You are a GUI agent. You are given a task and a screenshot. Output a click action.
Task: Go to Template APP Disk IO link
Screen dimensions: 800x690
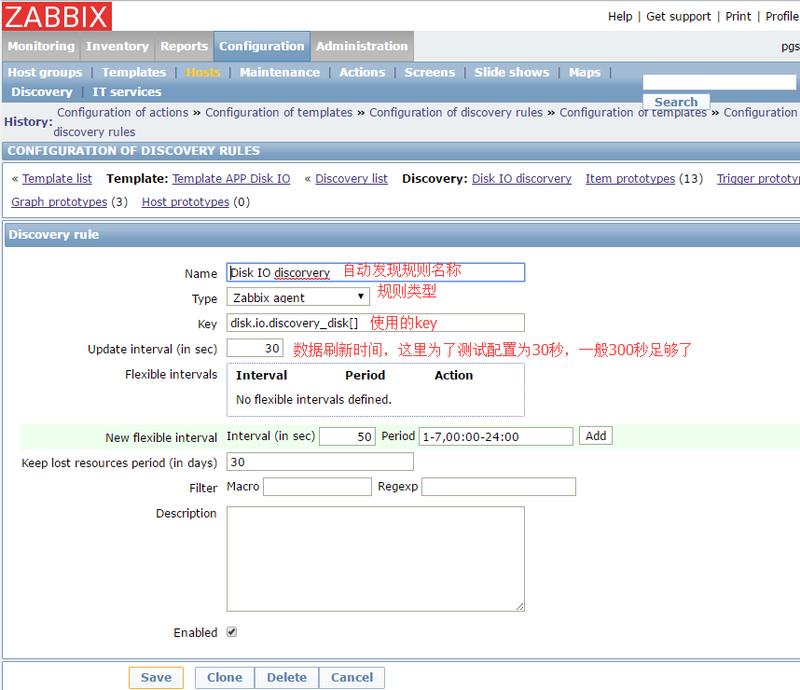(x=231, y=178)
